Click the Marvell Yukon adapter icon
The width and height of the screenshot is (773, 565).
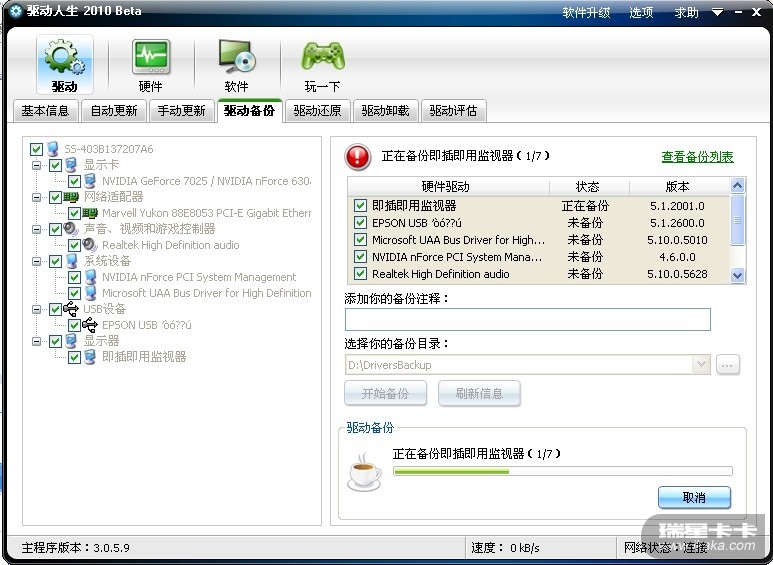click(90, 213)
